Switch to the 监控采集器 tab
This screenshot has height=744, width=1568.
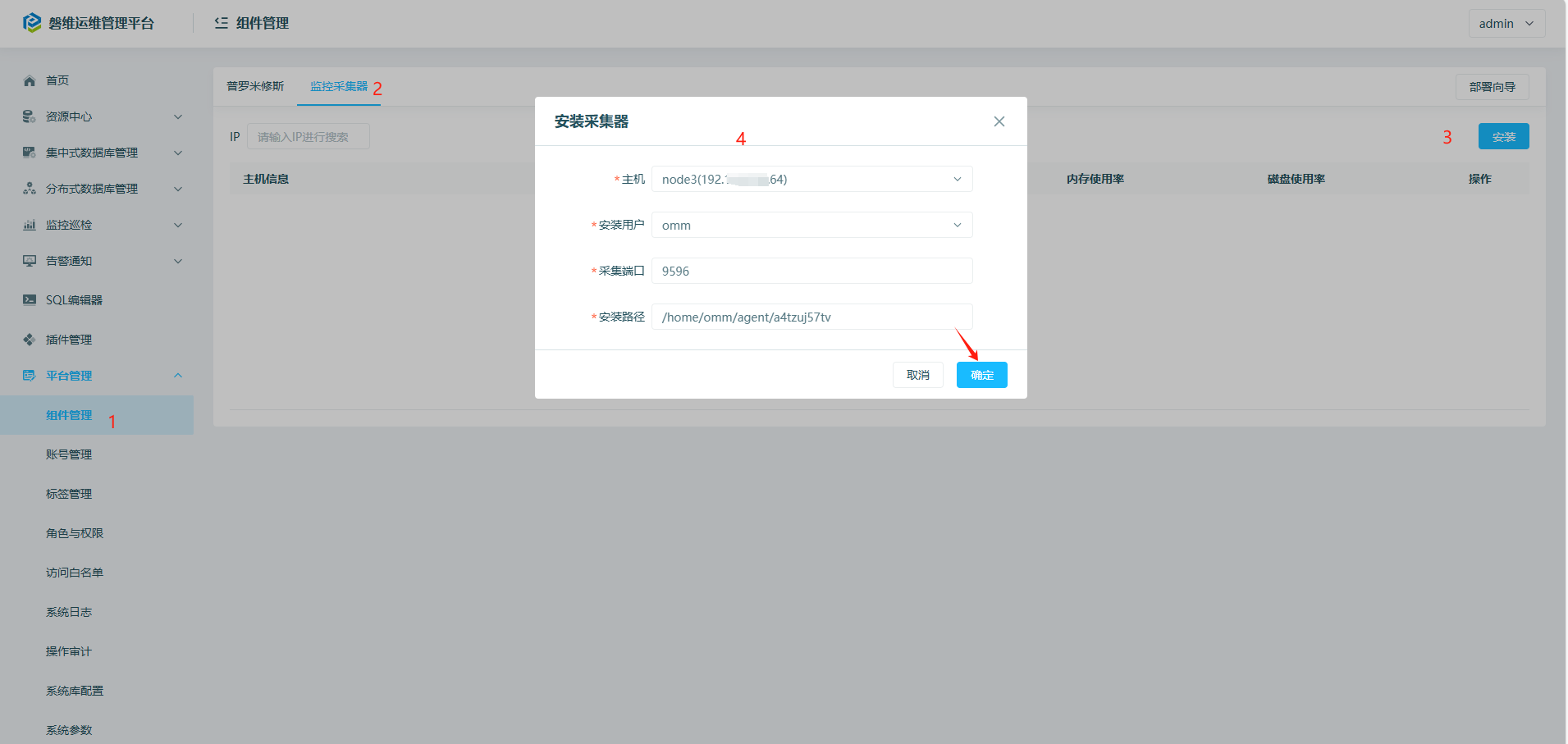(339, 86)
